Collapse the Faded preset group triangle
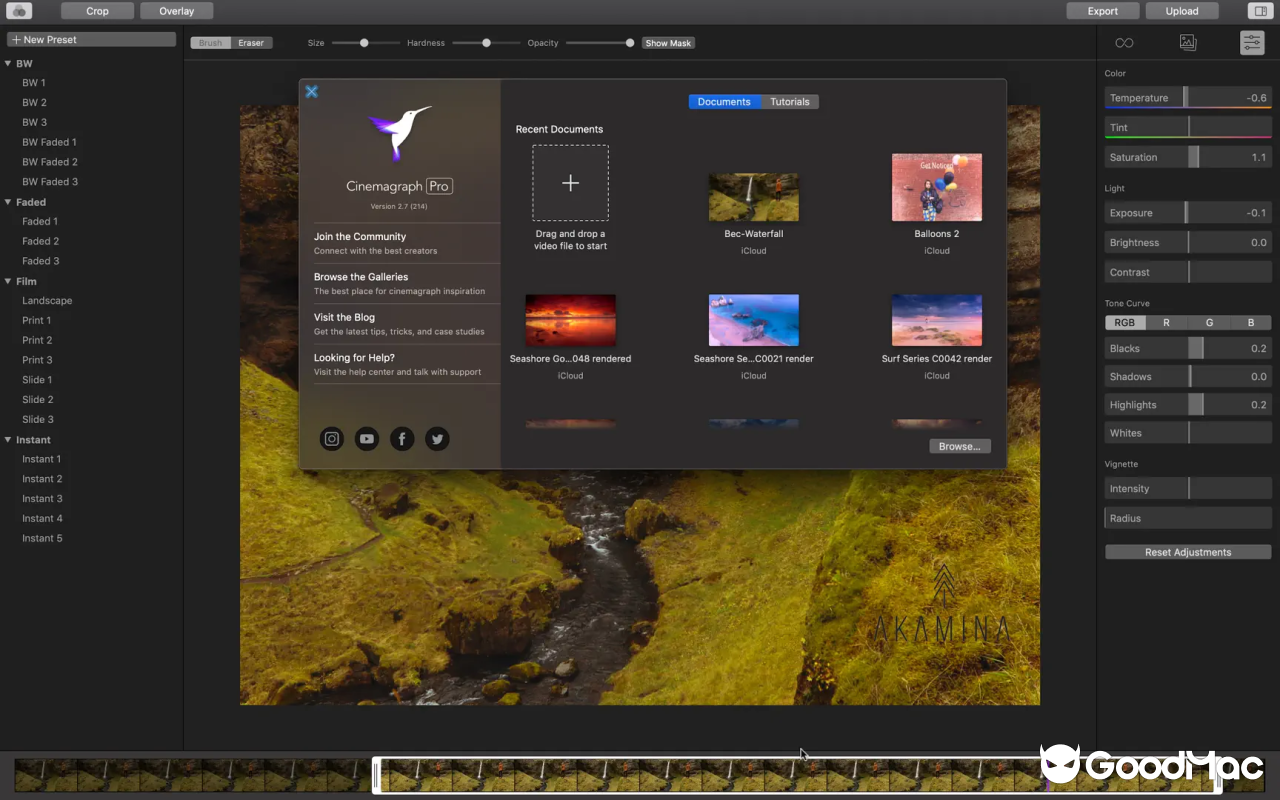Image resolution: width=1280 pixels, height=800 pixels. click(x=8, y=202)
